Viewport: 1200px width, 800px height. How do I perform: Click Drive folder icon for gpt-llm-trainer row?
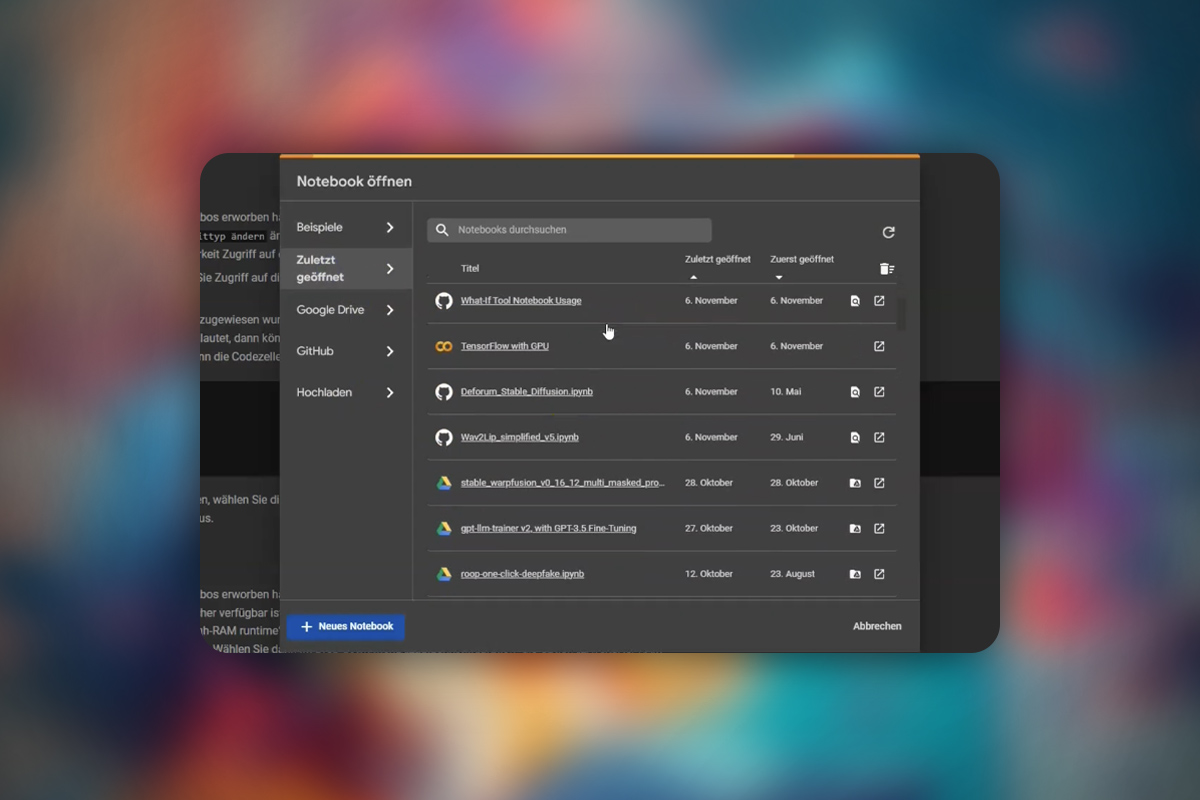[855, 528]
